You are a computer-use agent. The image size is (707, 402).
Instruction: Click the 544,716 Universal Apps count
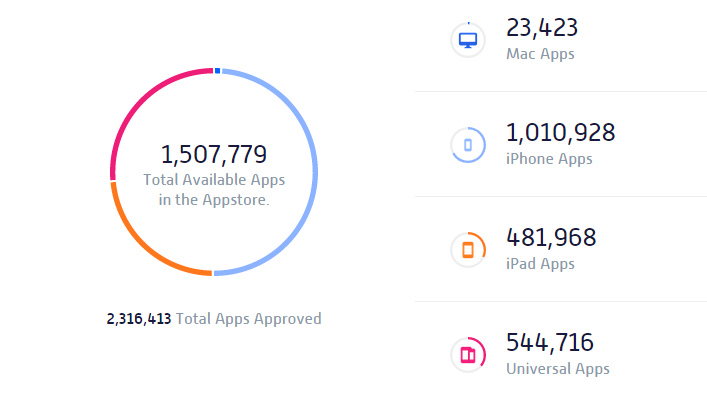(550, 343)
